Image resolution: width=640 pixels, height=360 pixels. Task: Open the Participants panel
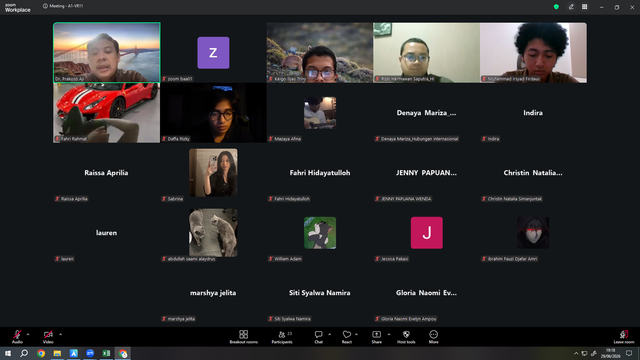(282, 337)
